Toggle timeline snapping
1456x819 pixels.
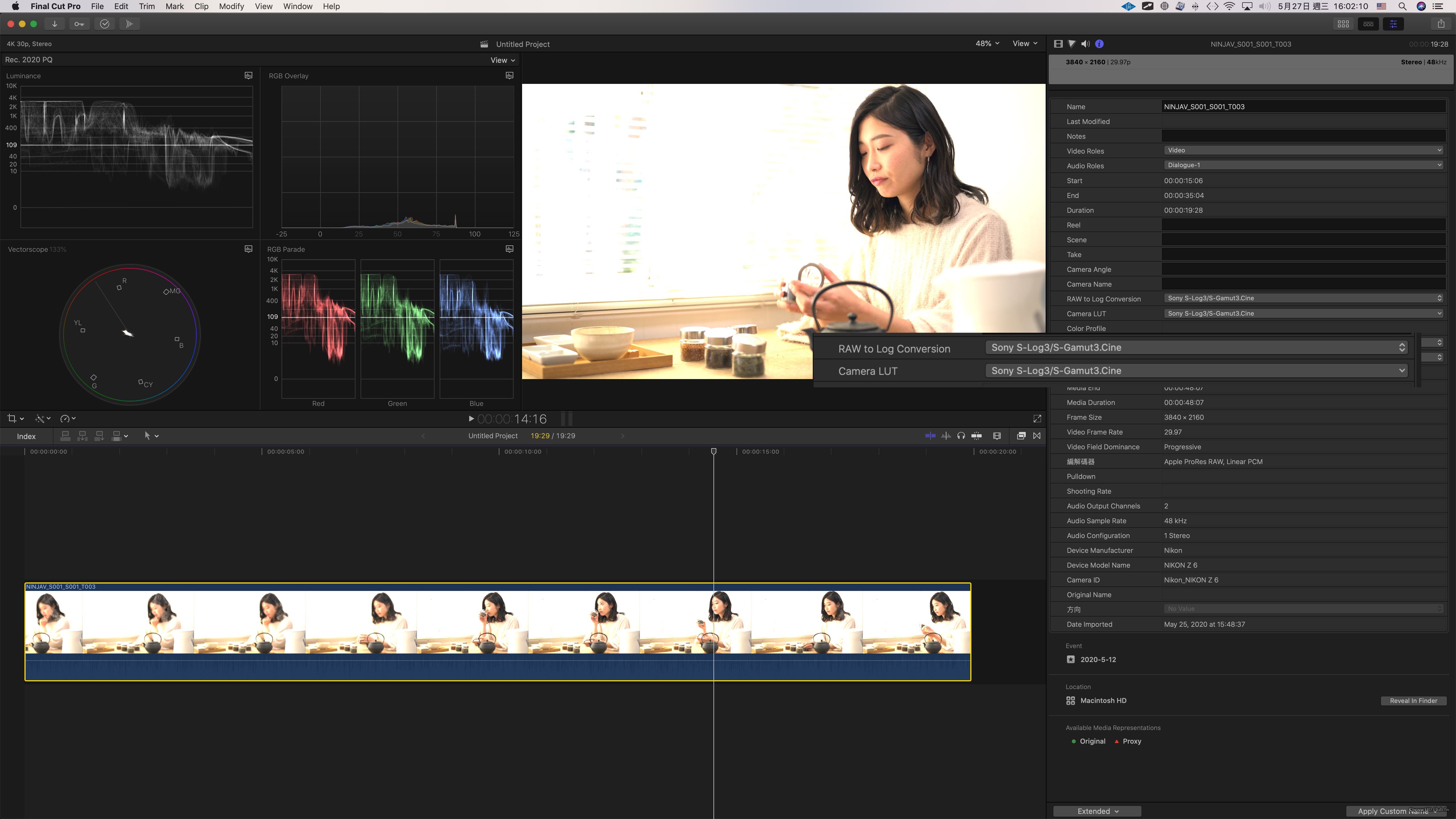click(976, 436)
